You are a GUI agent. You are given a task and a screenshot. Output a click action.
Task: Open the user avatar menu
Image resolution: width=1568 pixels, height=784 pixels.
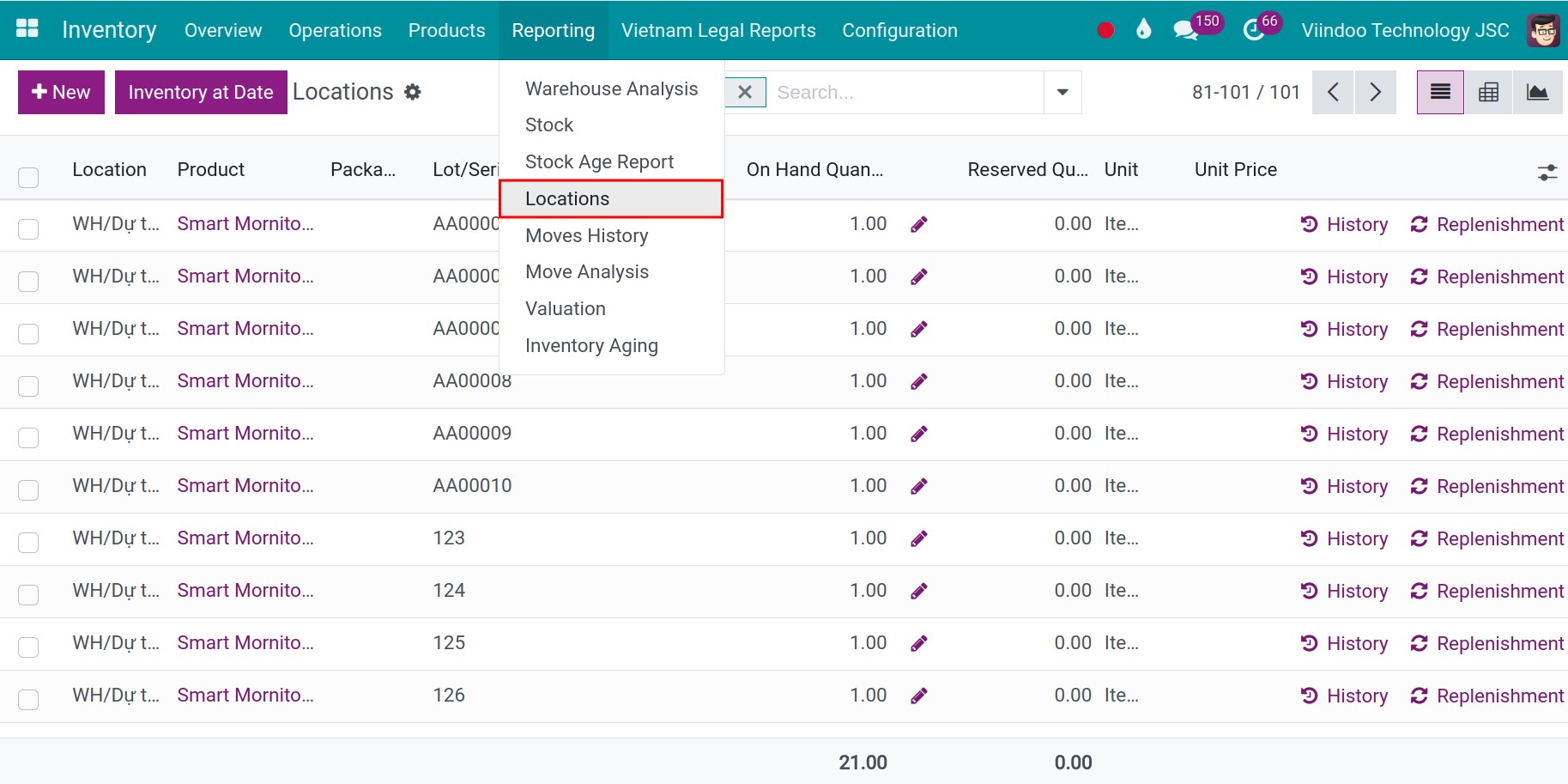tap(1543, 30)
